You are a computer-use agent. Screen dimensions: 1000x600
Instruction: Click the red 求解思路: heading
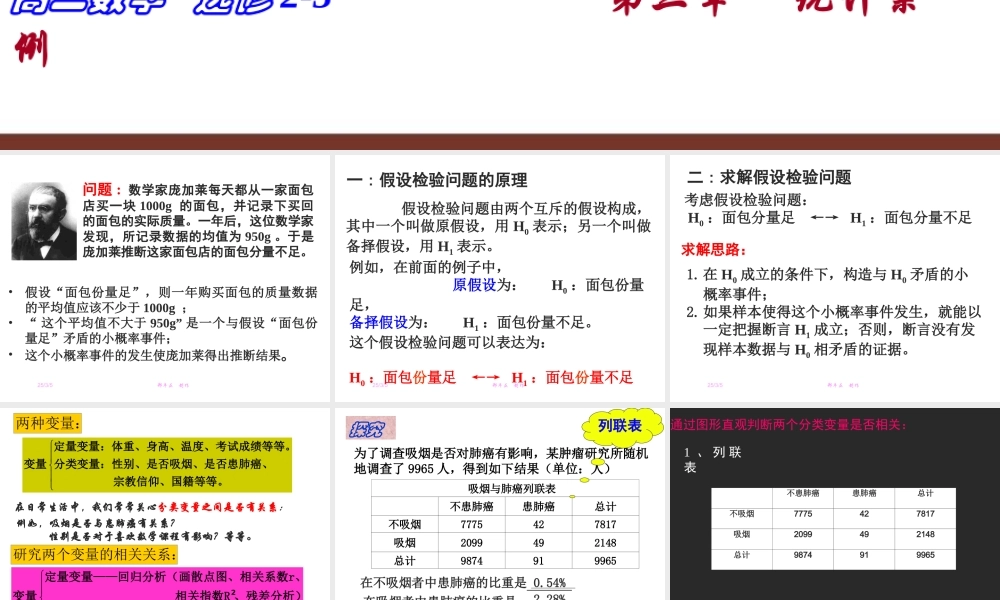tap(714, 249)
